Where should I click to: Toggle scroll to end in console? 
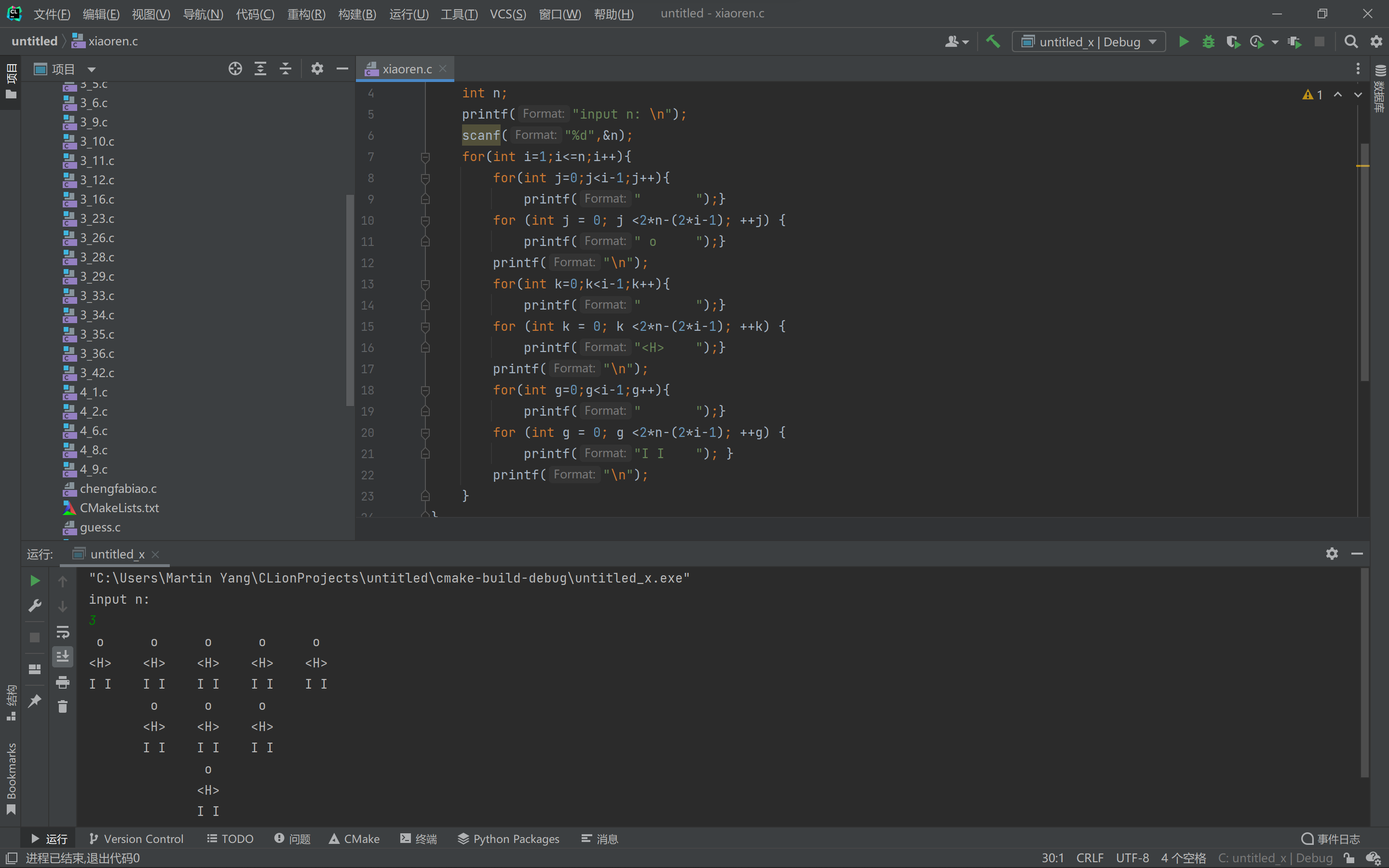click(63, 656)
